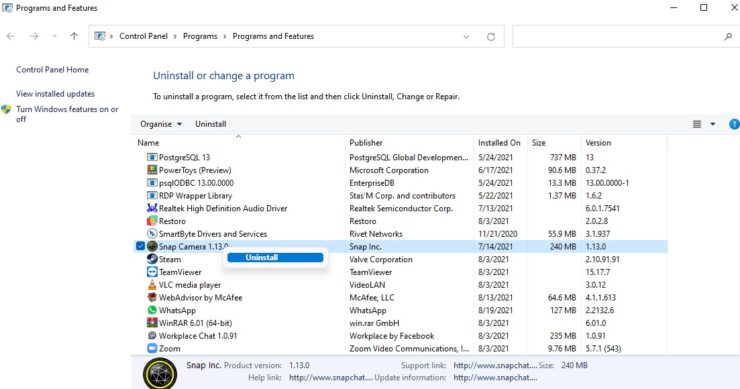Click the Steam program icon
Viewport: 740px width, 389px height.
coord(152,259)
